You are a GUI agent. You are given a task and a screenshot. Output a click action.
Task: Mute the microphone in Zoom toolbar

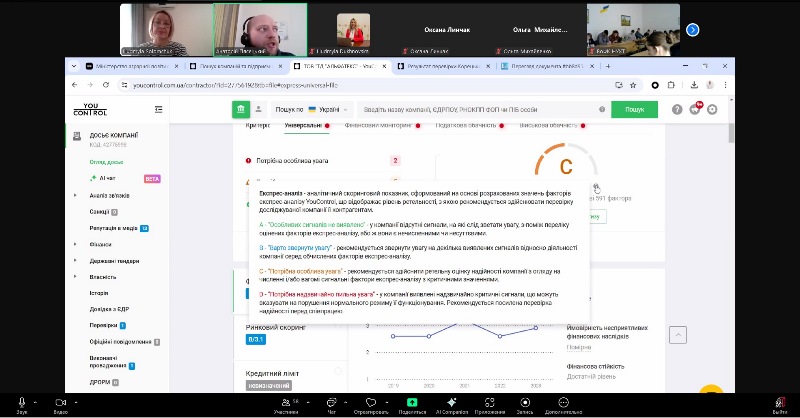pyautogui.click(x=21, y=401)
